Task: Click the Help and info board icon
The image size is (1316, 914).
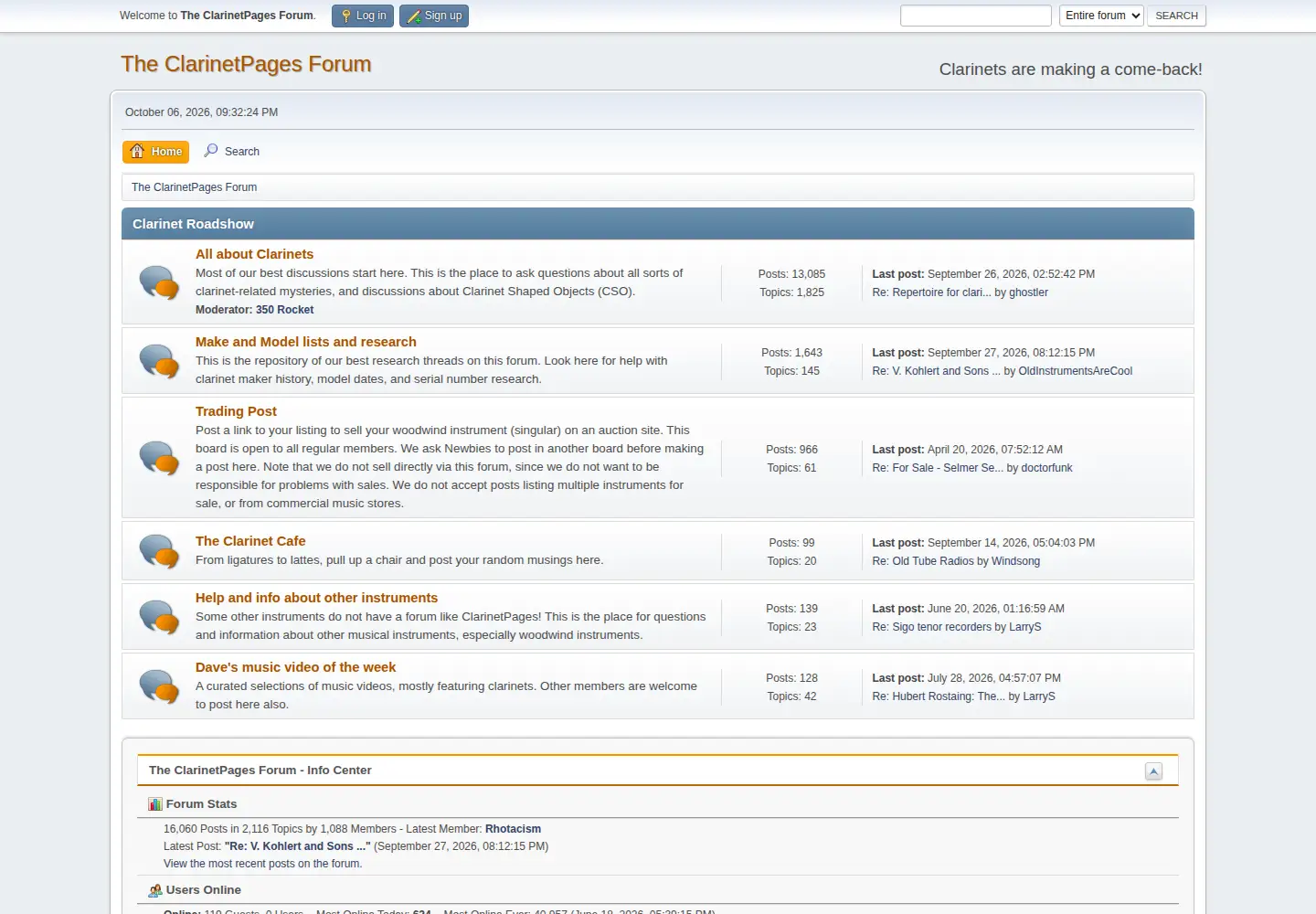Action: (159, 617)
